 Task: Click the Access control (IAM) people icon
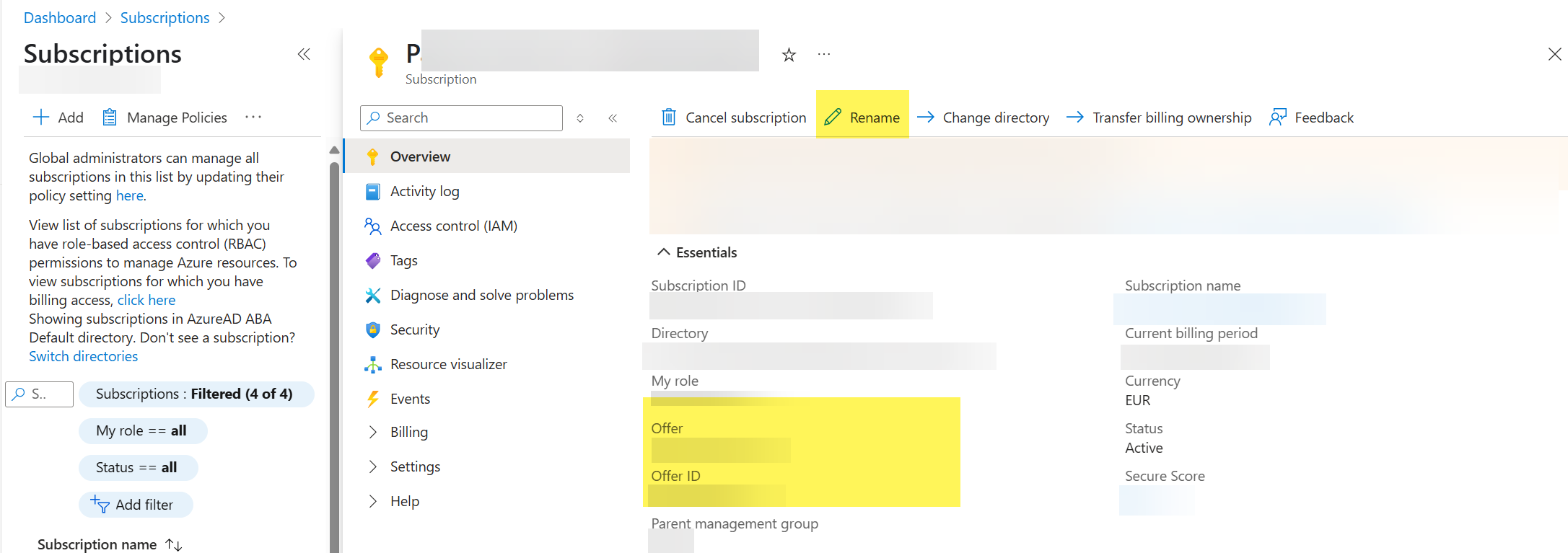(372, 226)
